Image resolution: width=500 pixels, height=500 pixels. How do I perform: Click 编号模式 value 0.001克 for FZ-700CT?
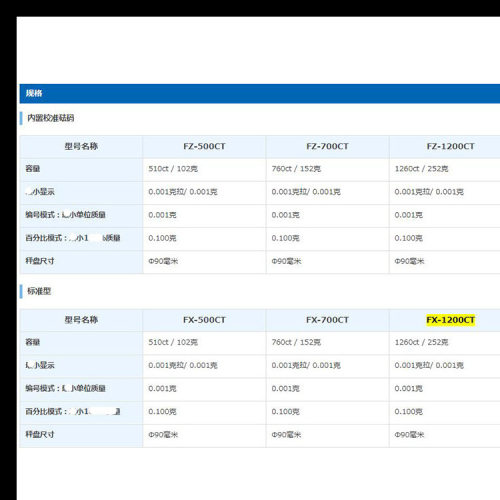285,215
